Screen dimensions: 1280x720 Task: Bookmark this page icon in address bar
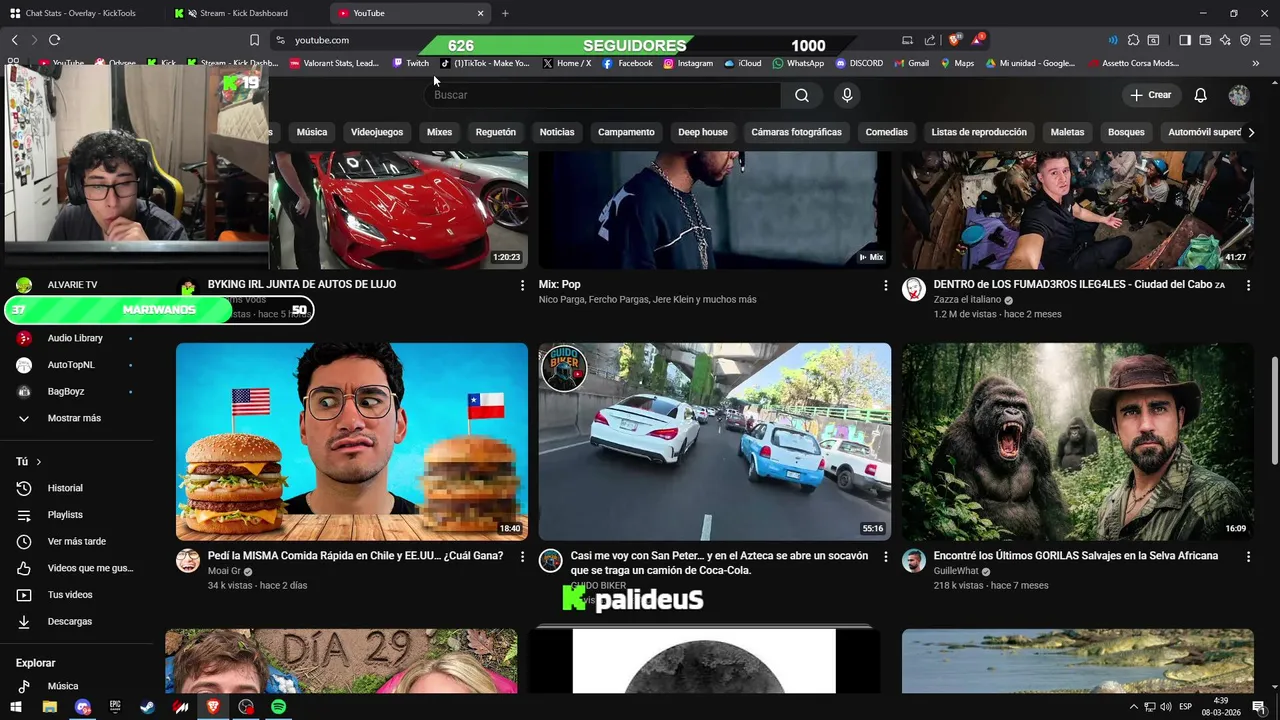click(x=254, y=40)
